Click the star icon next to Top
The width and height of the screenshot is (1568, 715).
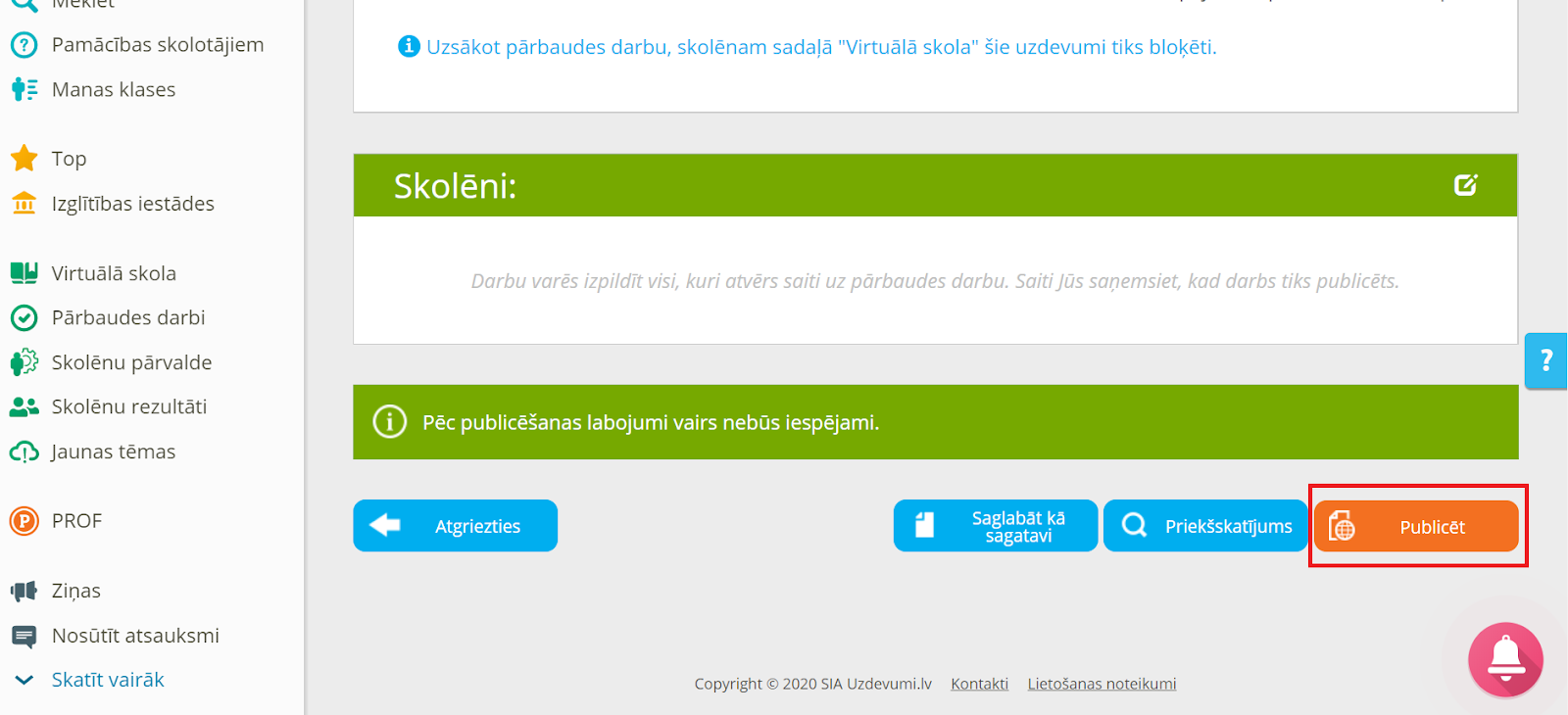pos(24,158)
